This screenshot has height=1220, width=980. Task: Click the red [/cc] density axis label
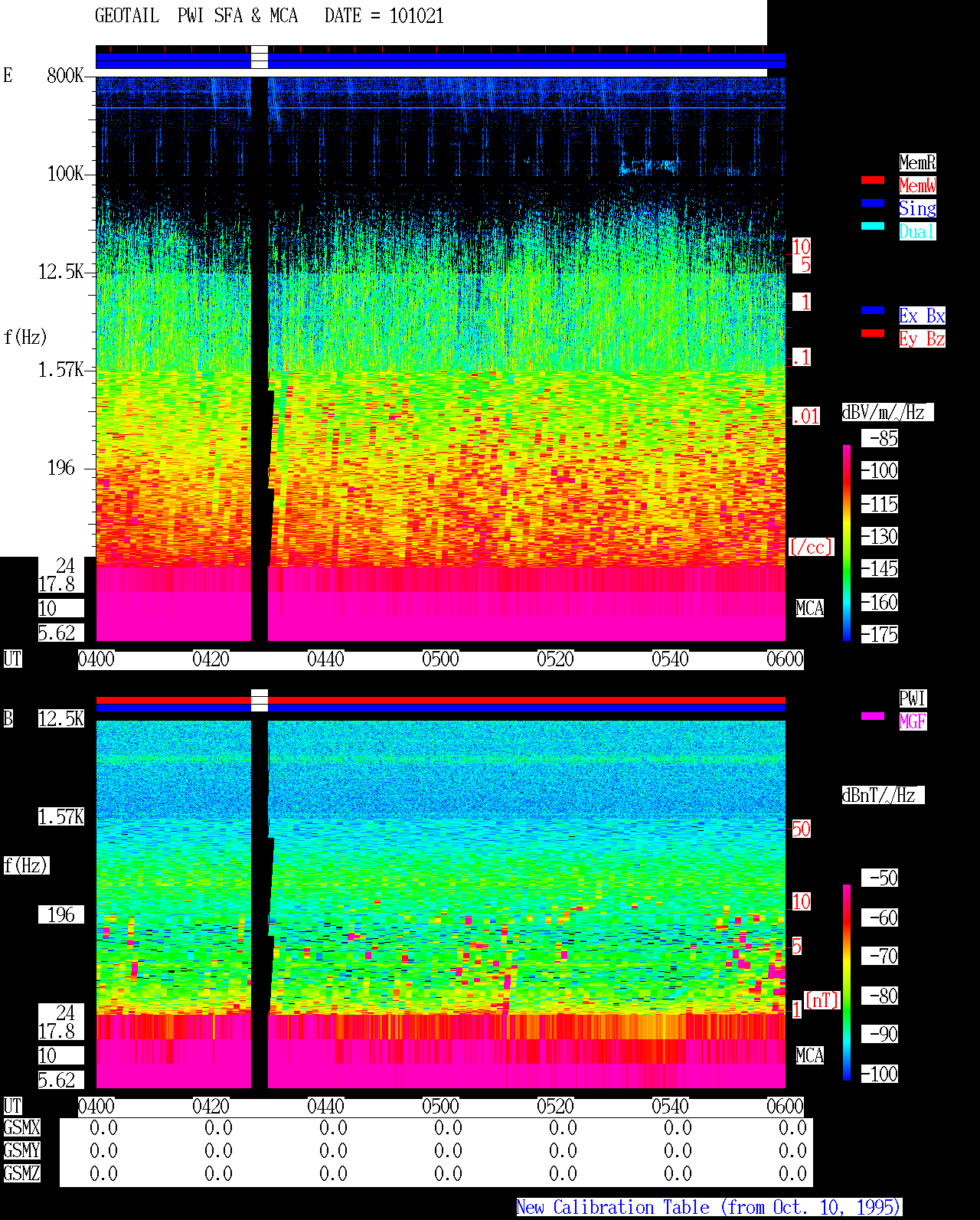click(x=811, y=548)
